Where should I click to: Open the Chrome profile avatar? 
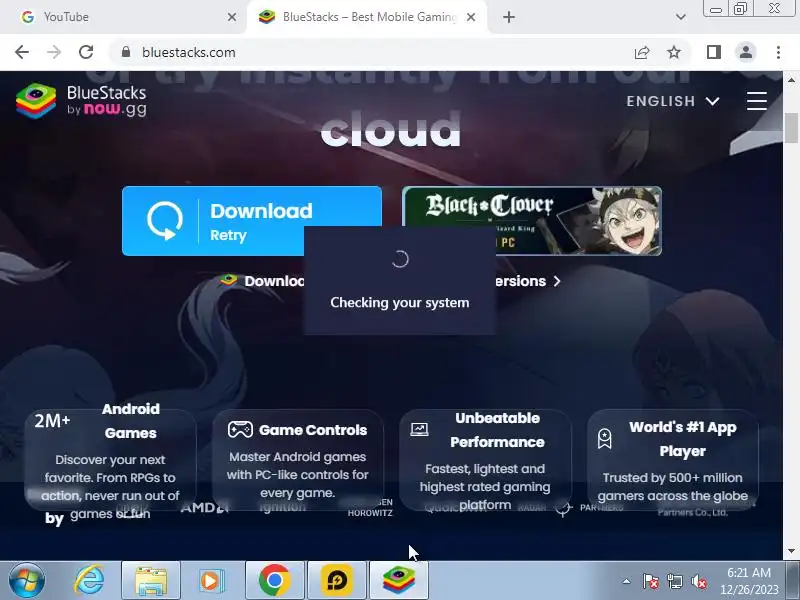click(746, 52)
